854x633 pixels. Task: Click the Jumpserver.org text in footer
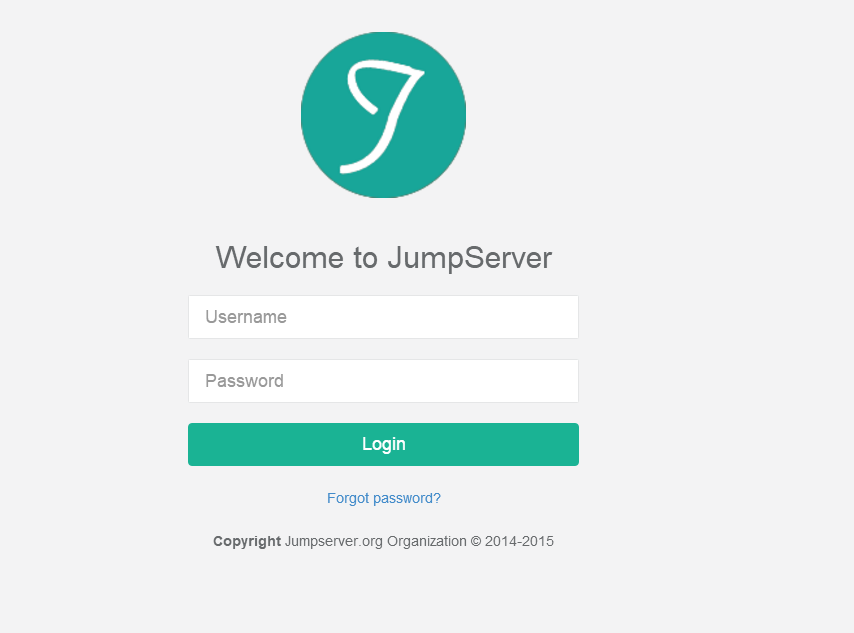[x=334, y=541]
